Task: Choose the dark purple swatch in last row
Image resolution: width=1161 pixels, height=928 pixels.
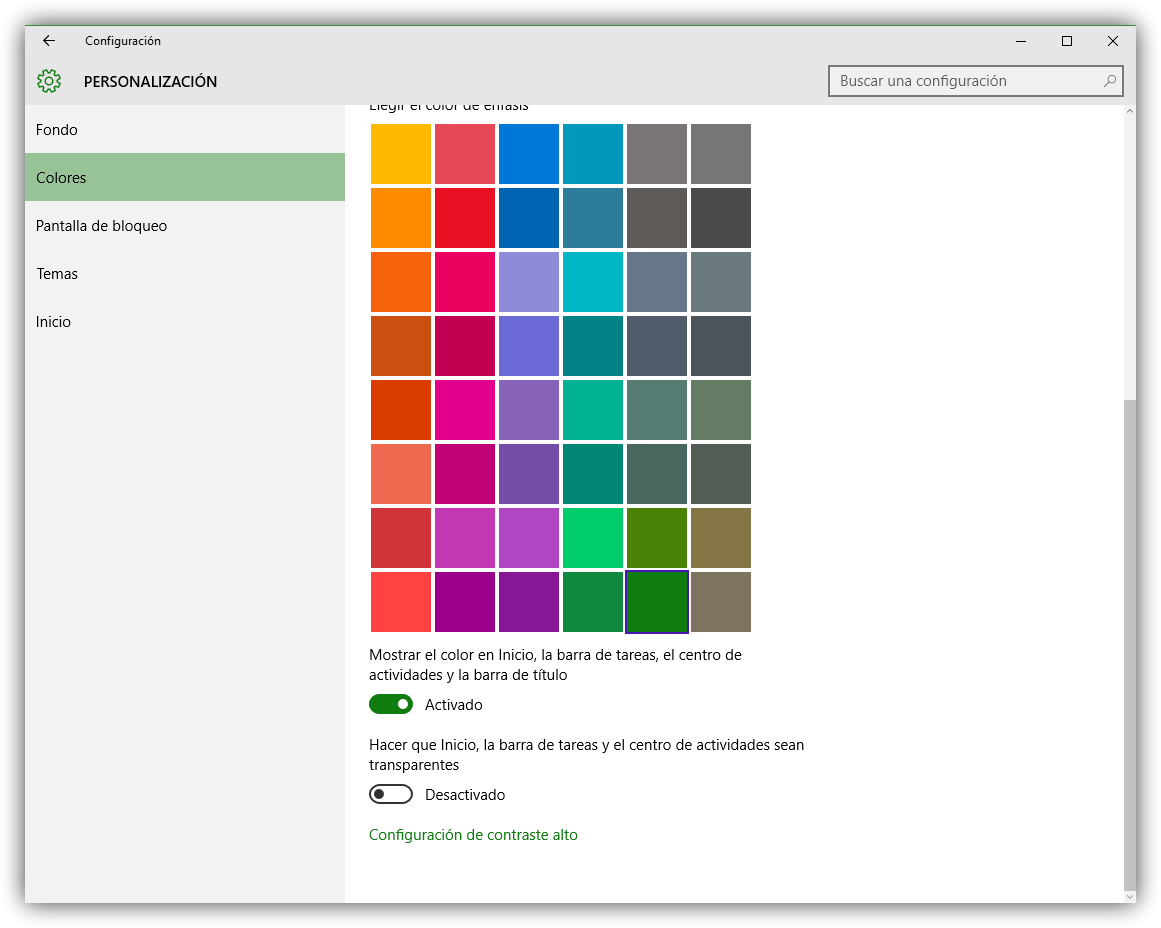Action: click(529, 602)
